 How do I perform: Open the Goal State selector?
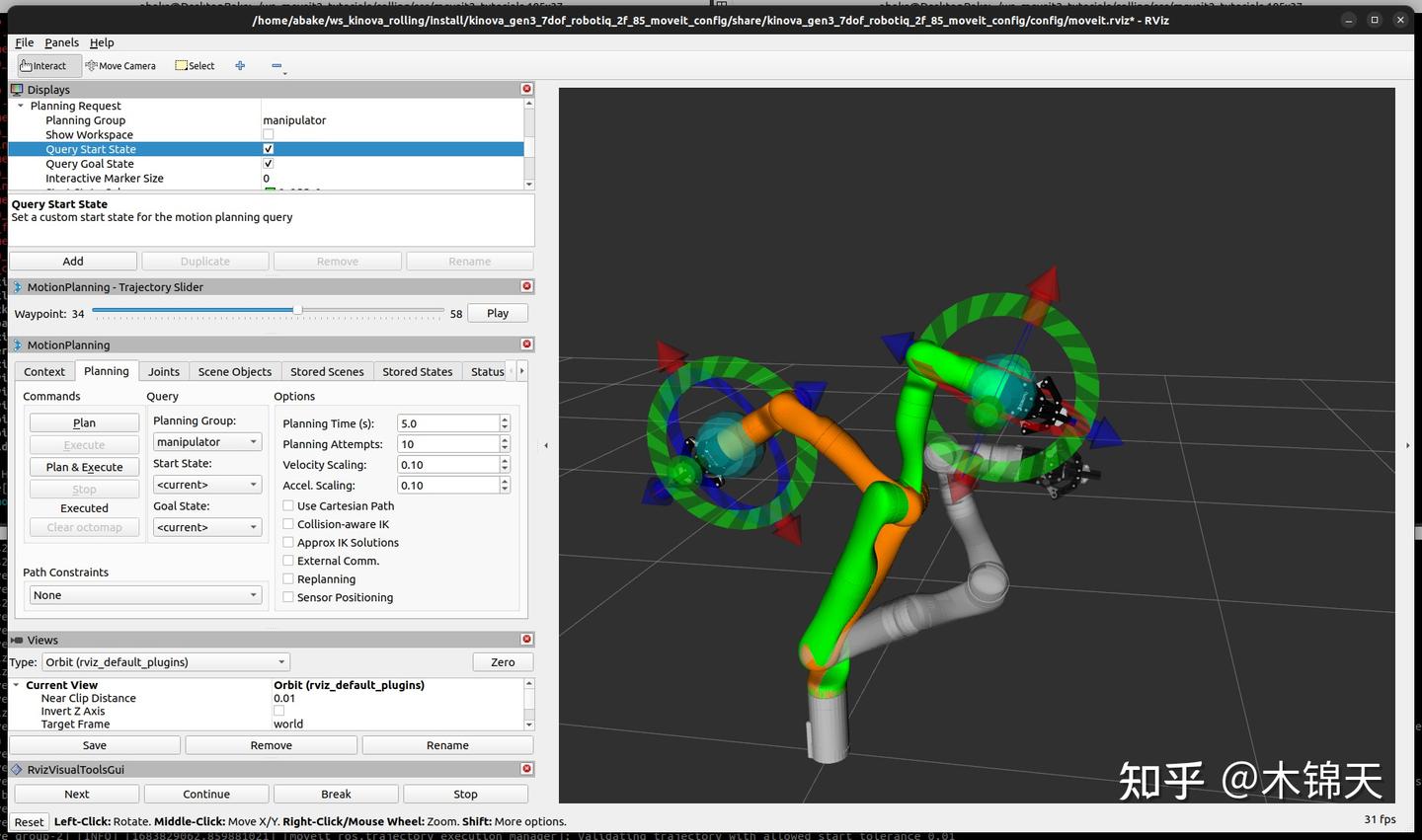[206, 526]
